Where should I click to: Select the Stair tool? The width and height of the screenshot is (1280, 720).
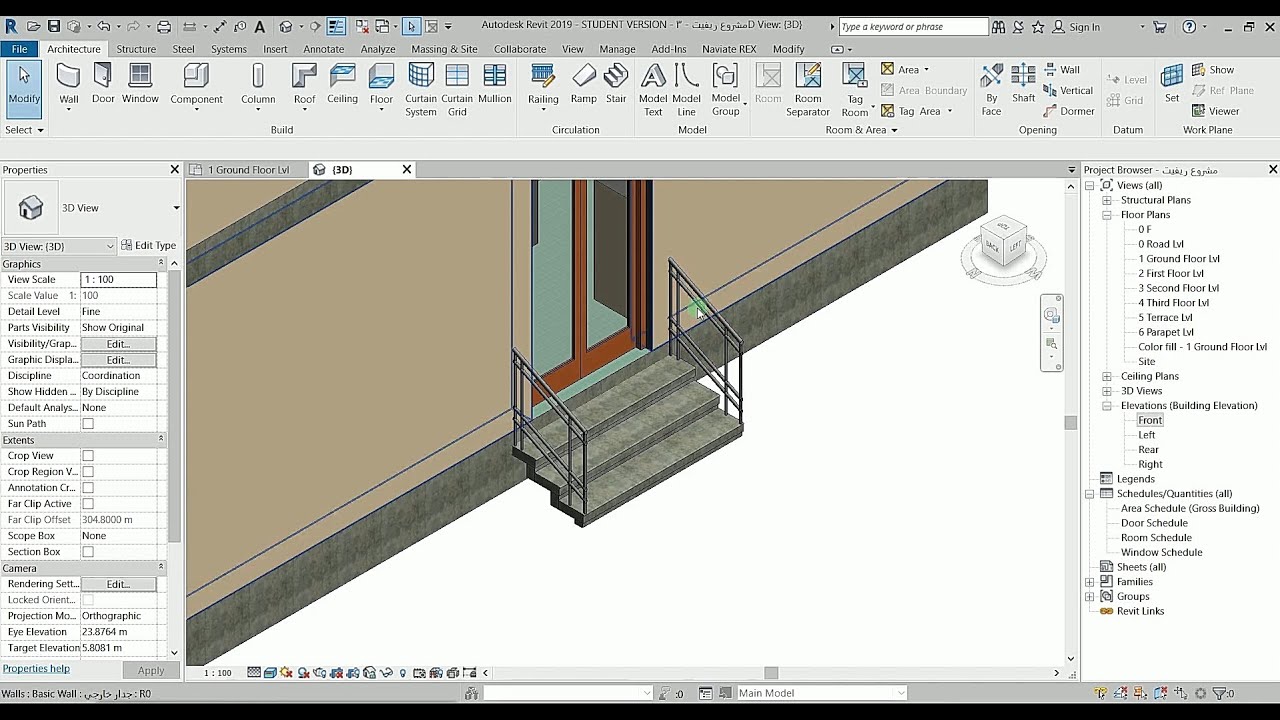[616, 84]
